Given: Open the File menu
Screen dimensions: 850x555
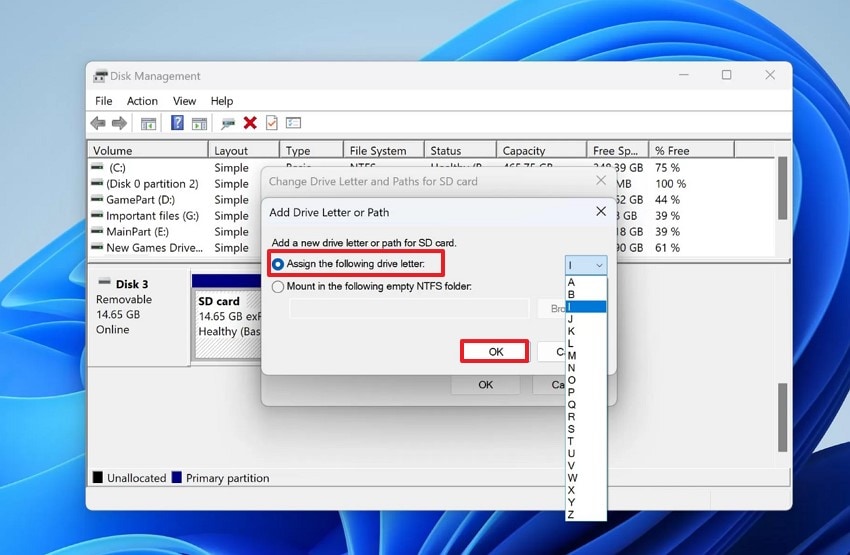Looking at the screenshot, I should click(x=103, y=101).
